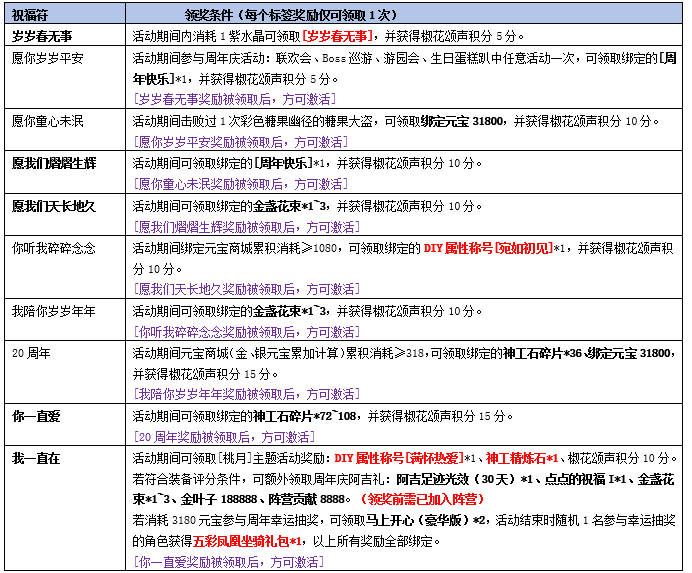Click the red 神工精炼石*1 reward
This screenshot has width=692, height=573.
pos(521,458)
